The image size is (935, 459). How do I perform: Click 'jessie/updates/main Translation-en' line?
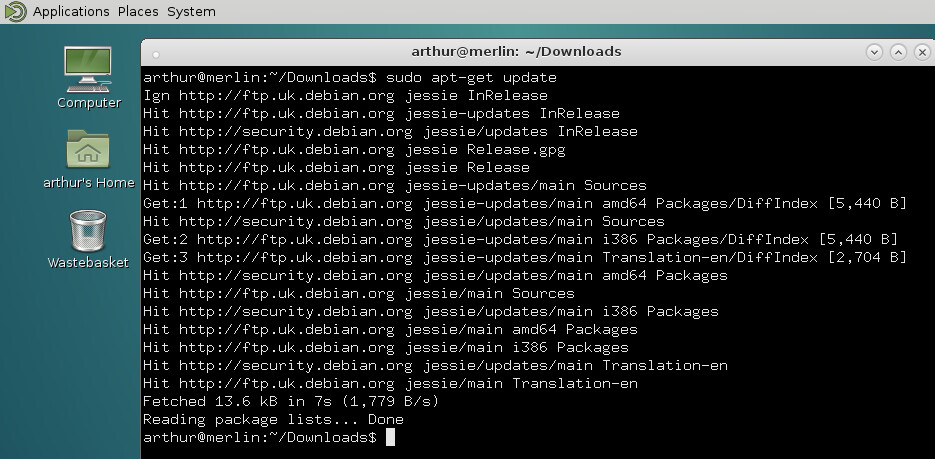click(435, 365)
